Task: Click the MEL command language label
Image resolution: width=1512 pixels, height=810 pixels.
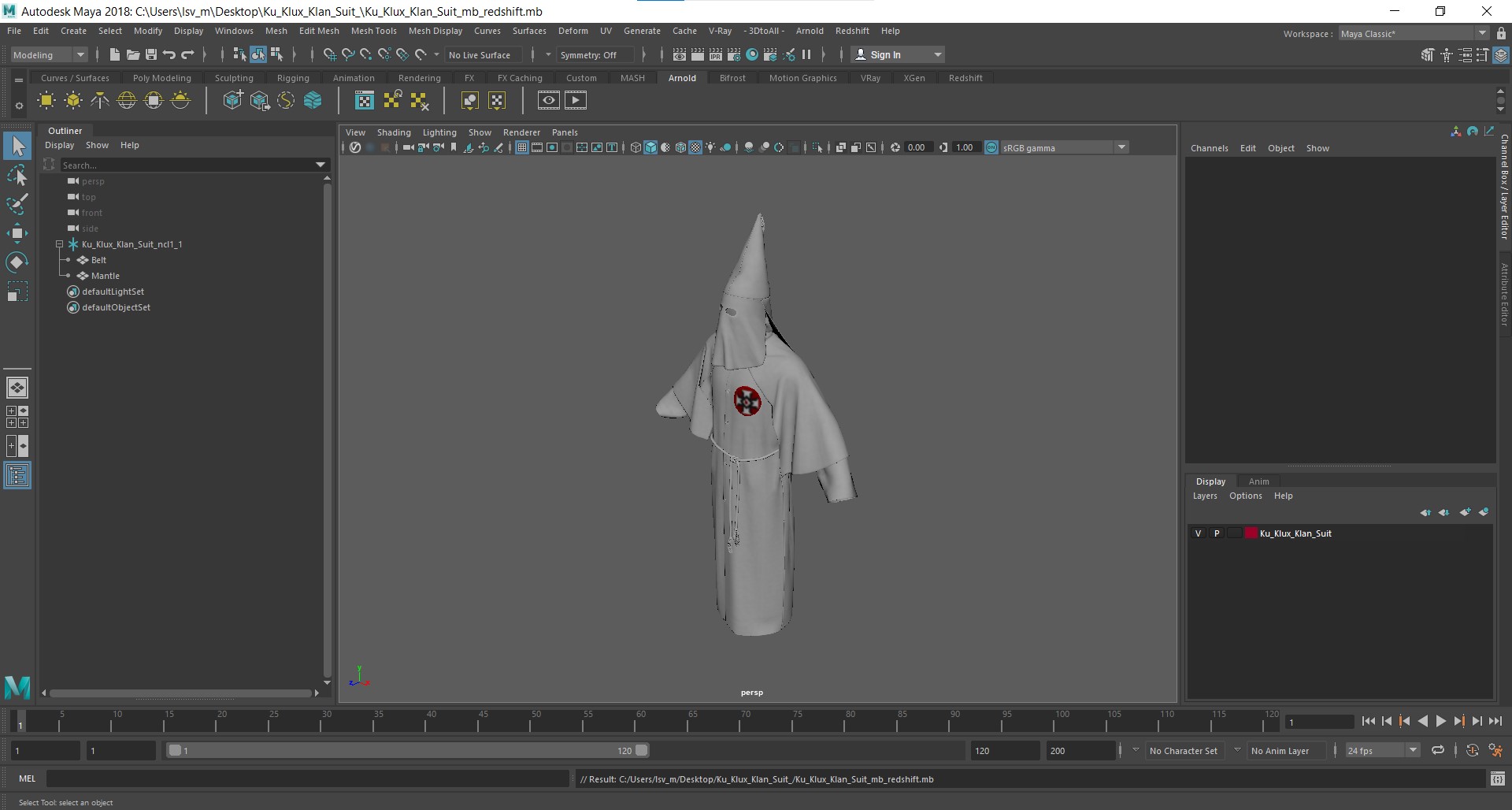Action: [28, 778]
